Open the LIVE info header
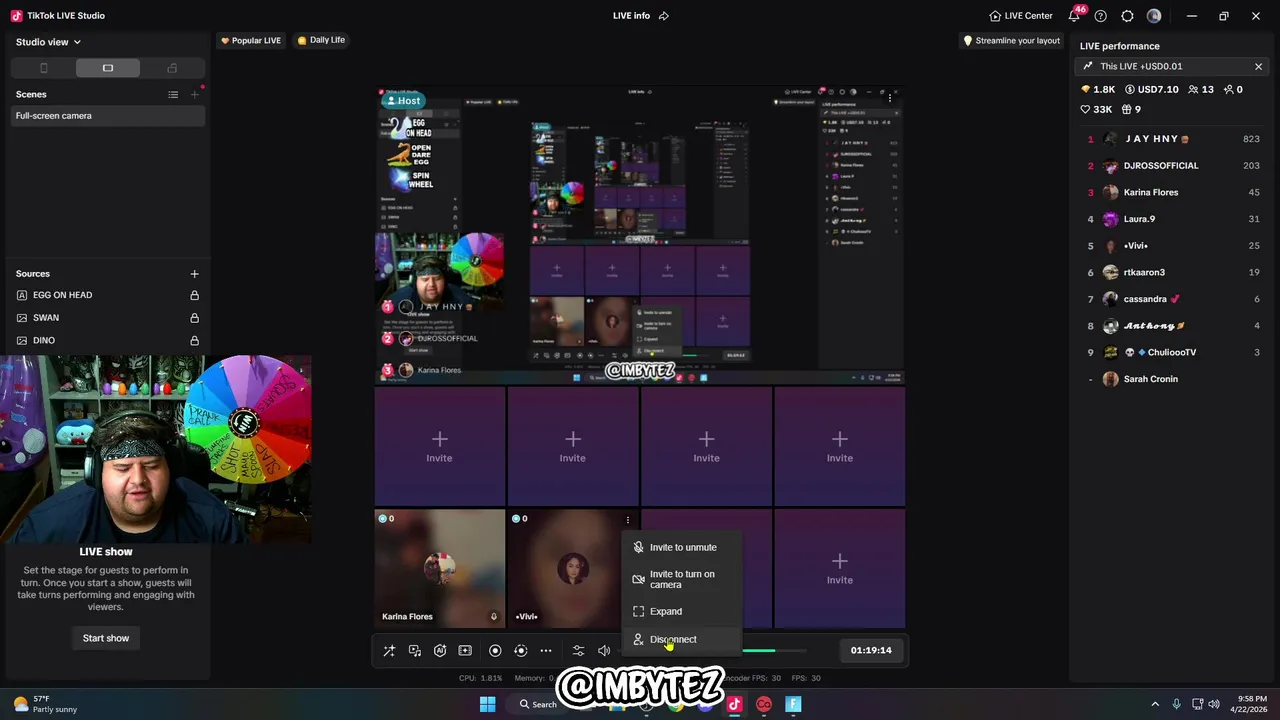Viewport: 1280px width, 720px height. point(631,16)
